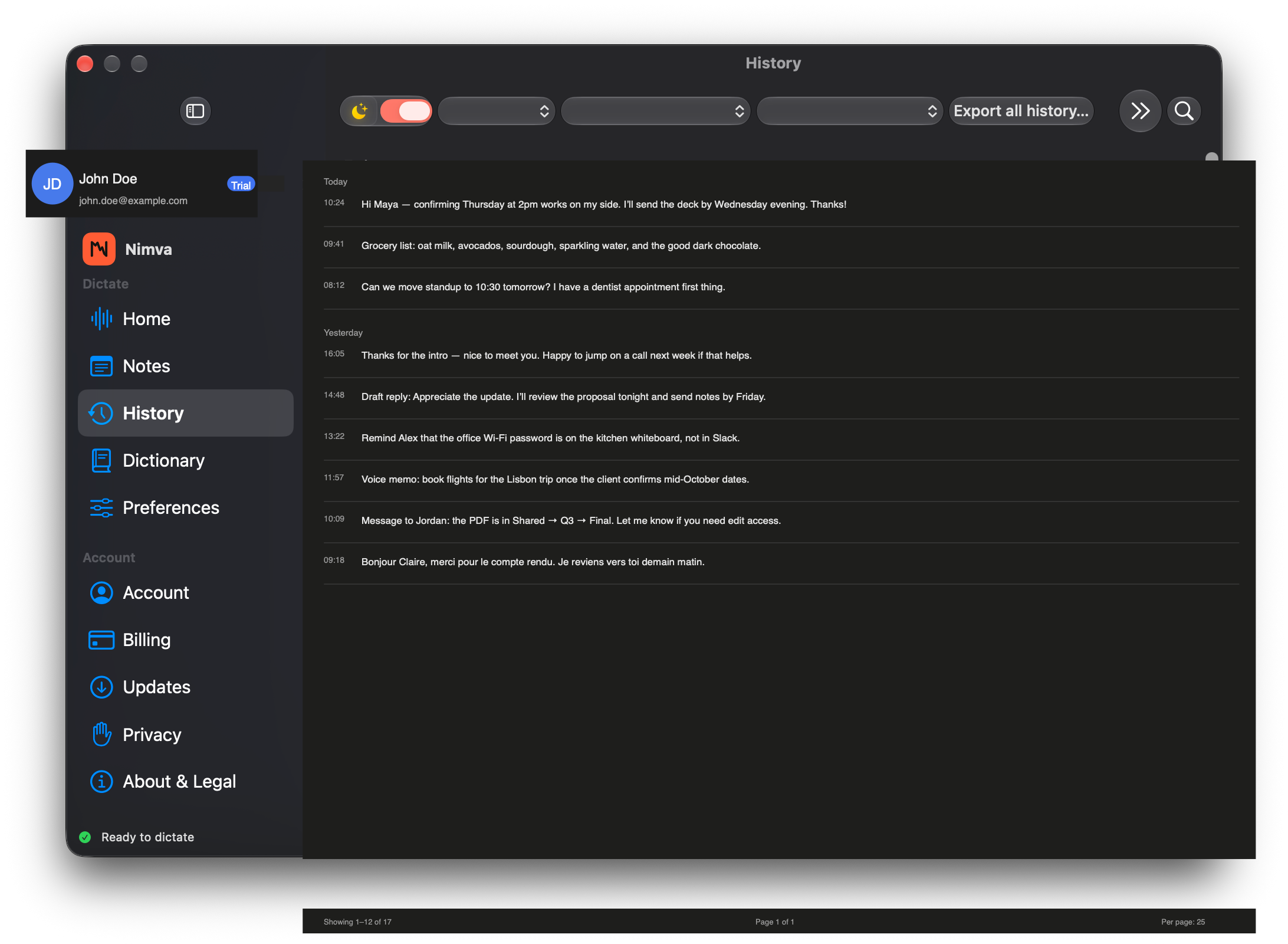The height and width of the screenshot is (944, 1288).
Task: Click the Preferences sliders icon
Action: click(101, 507)
